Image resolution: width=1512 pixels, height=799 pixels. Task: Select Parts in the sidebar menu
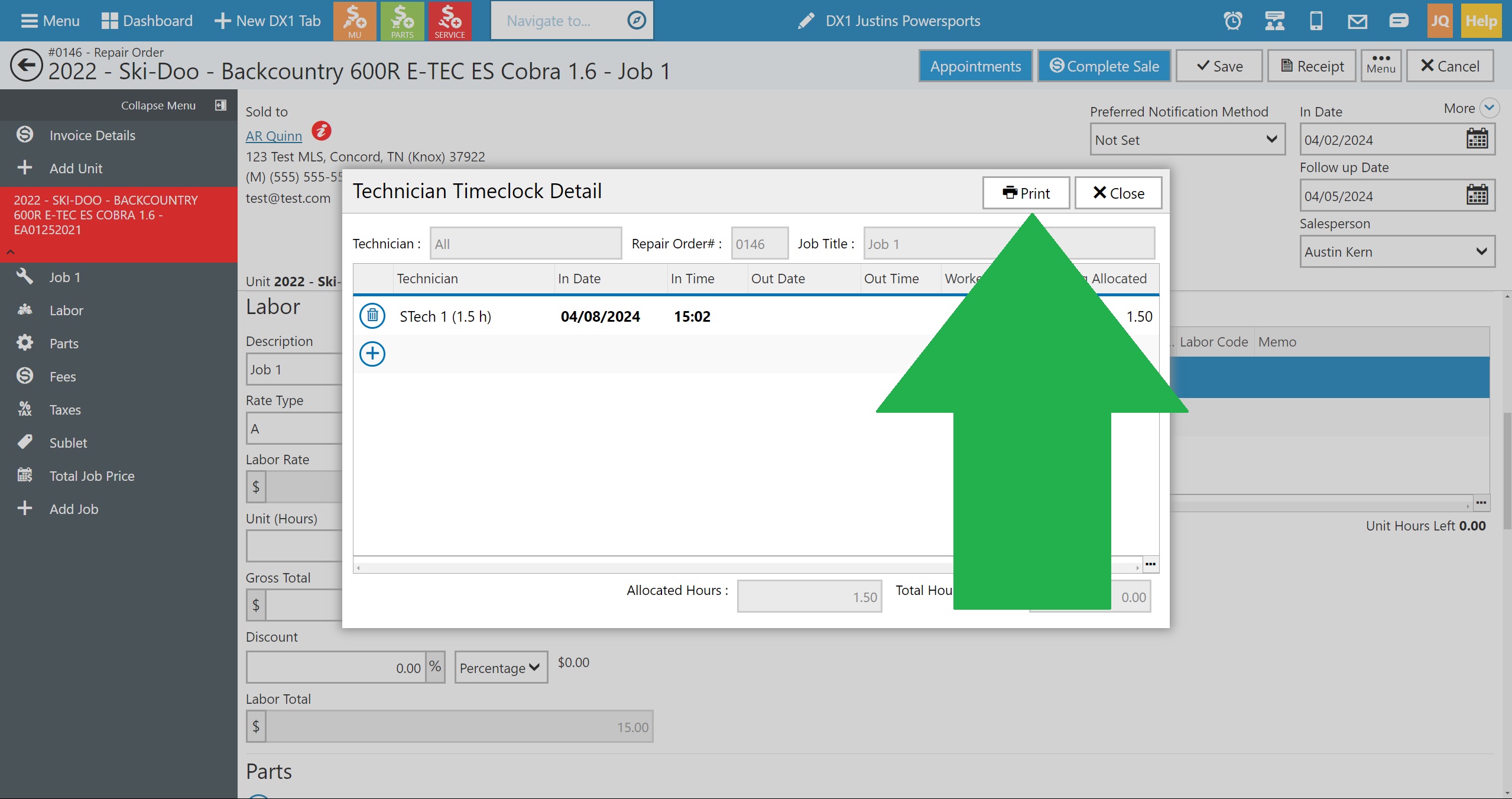pos(64,344)
